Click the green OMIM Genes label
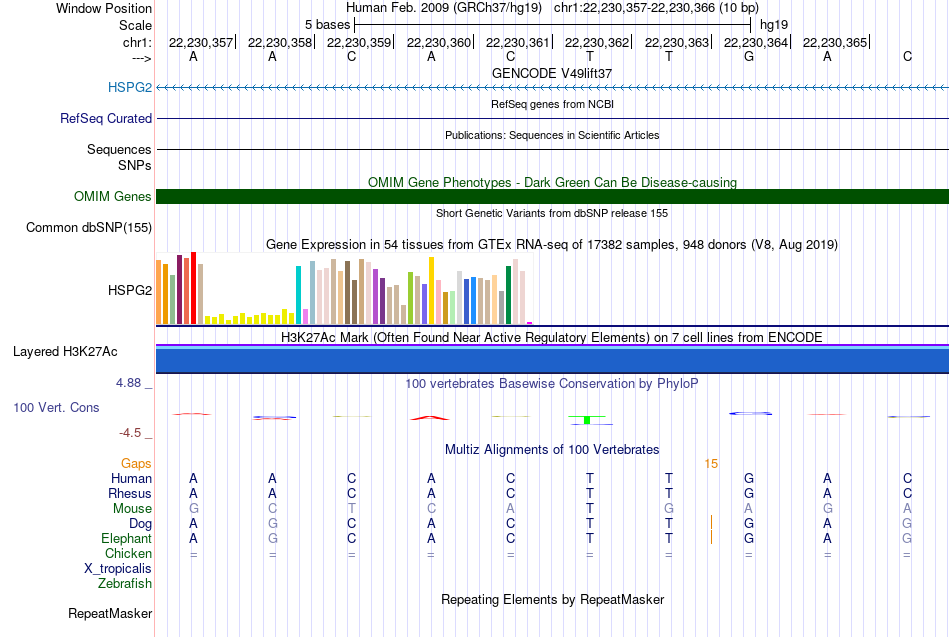 (112, 196)
